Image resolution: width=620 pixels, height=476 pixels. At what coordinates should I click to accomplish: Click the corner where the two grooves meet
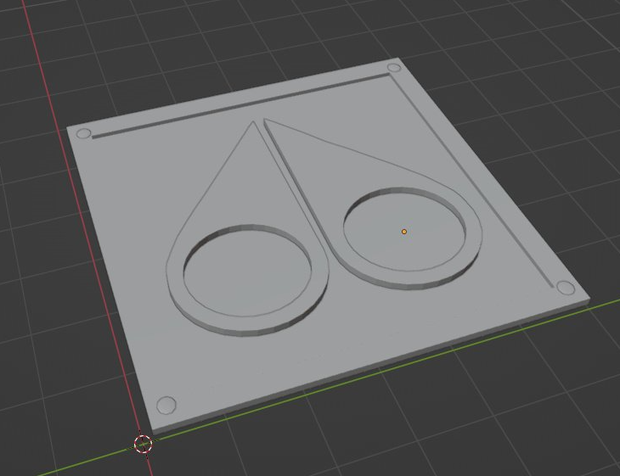coord(389,76)
